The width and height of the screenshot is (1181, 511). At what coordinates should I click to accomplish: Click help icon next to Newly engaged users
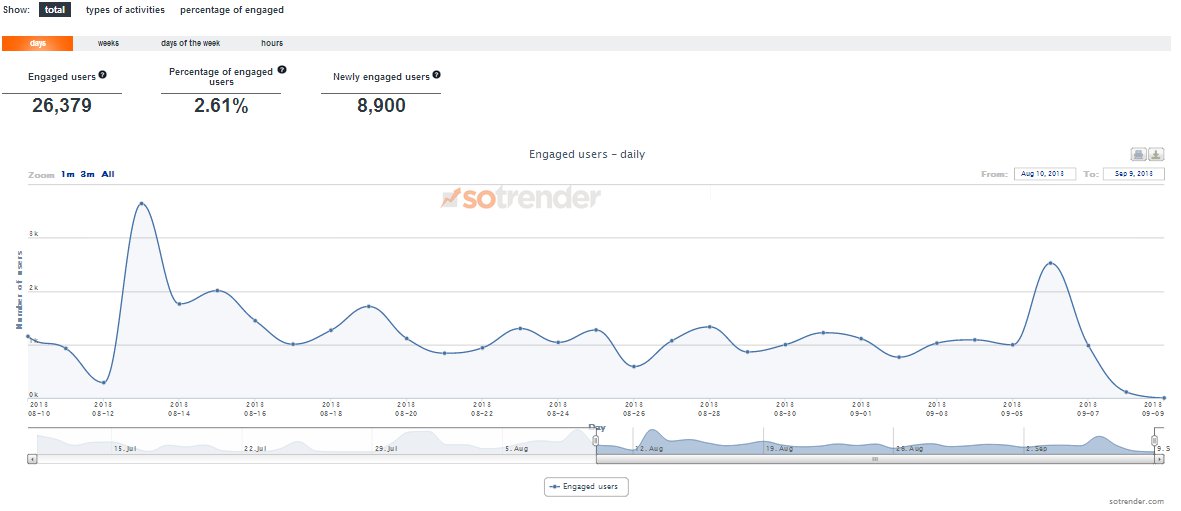(x=436, y=75)
